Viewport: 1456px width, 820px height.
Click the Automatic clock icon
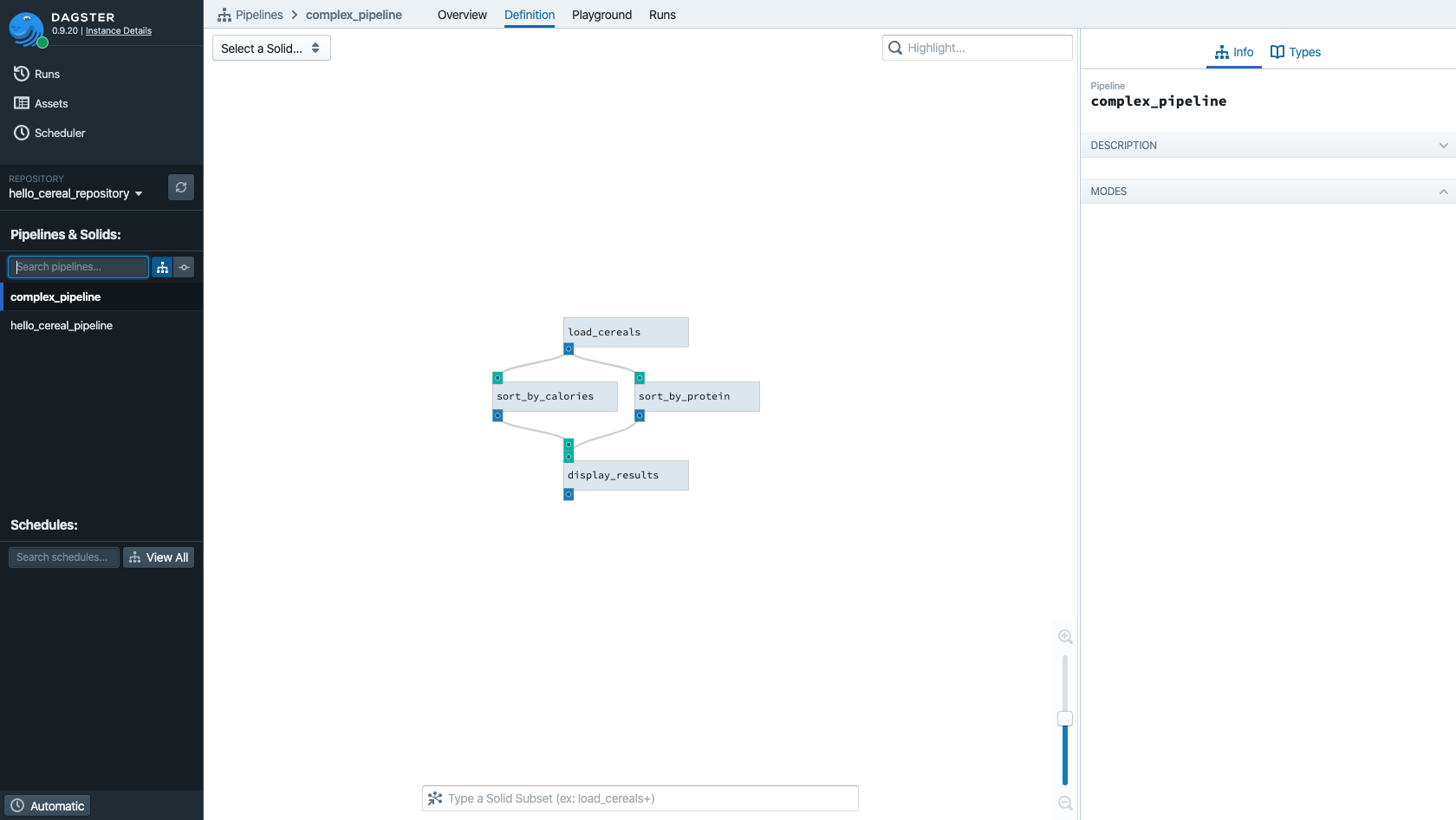click(x=17, y=806)
